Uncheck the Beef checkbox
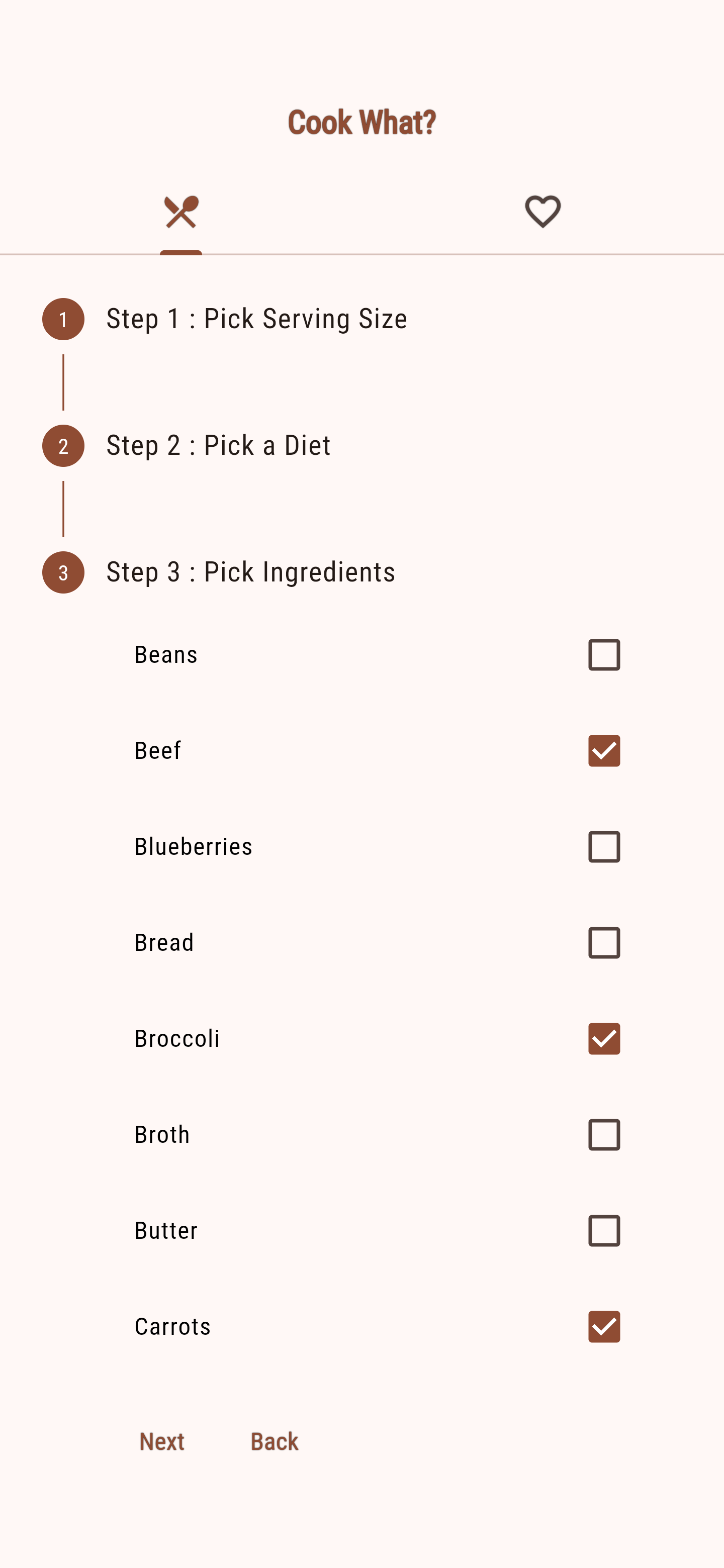This screenshot has width=724, height=1568. click(603, 750)
